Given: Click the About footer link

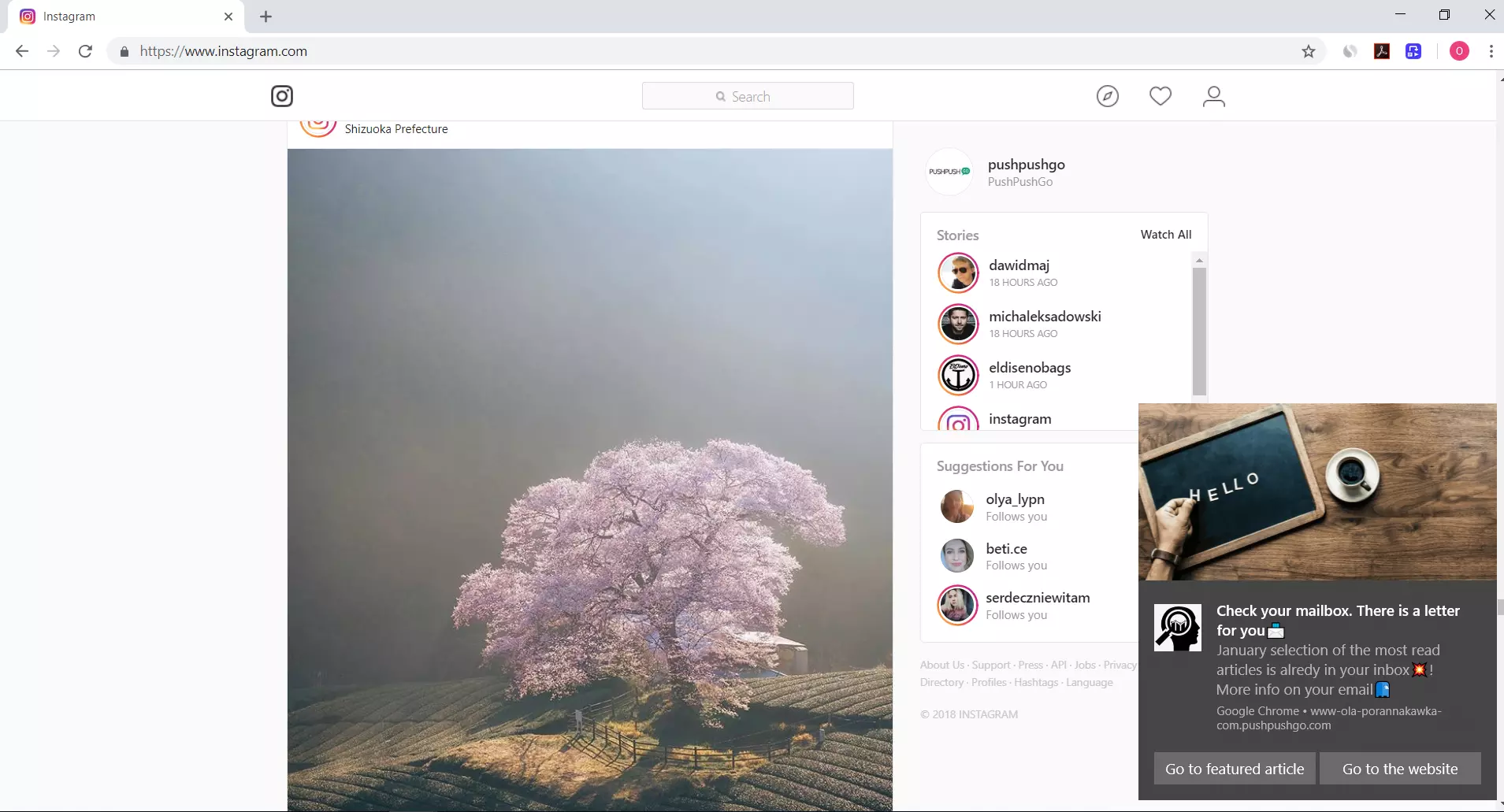Looking at the screenshot, I should click(941, 666).
